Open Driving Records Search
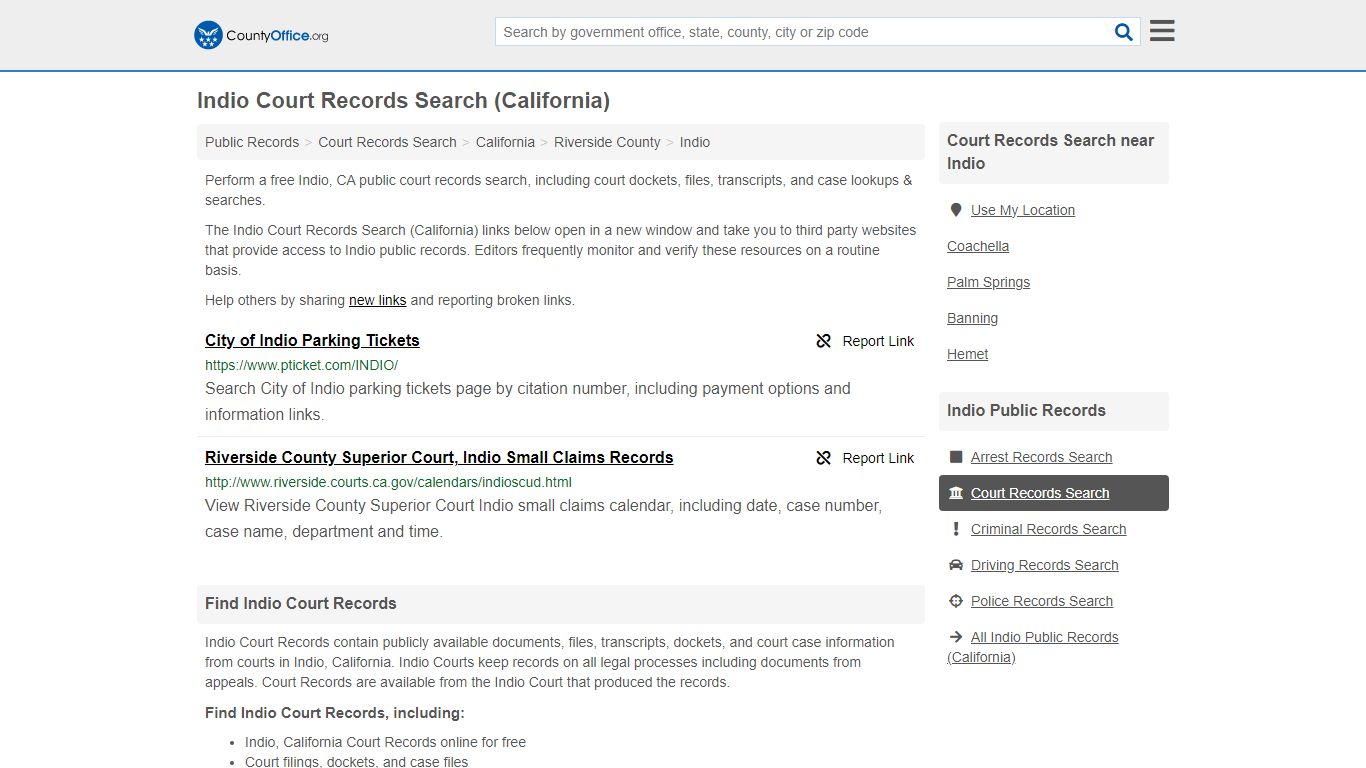 tap(1044, 565)
